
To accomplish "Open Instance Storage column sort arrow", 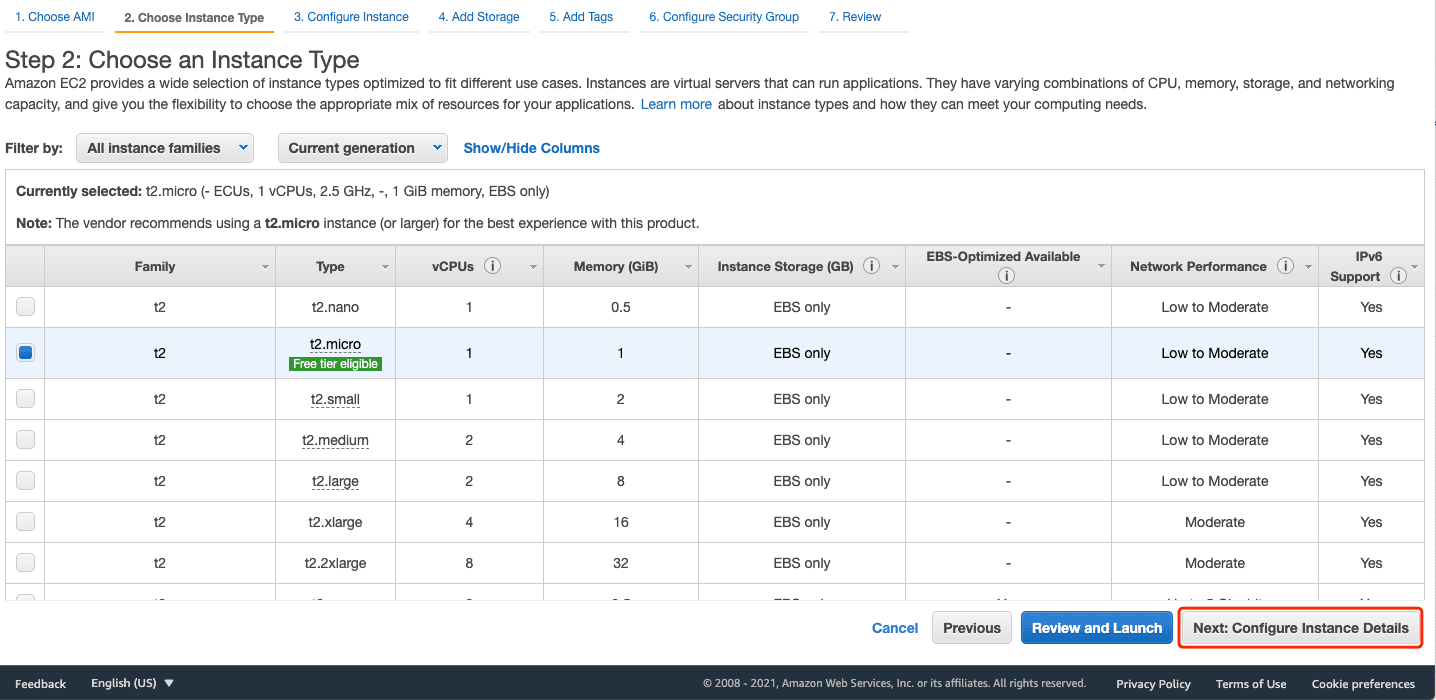I will [894, 267].
